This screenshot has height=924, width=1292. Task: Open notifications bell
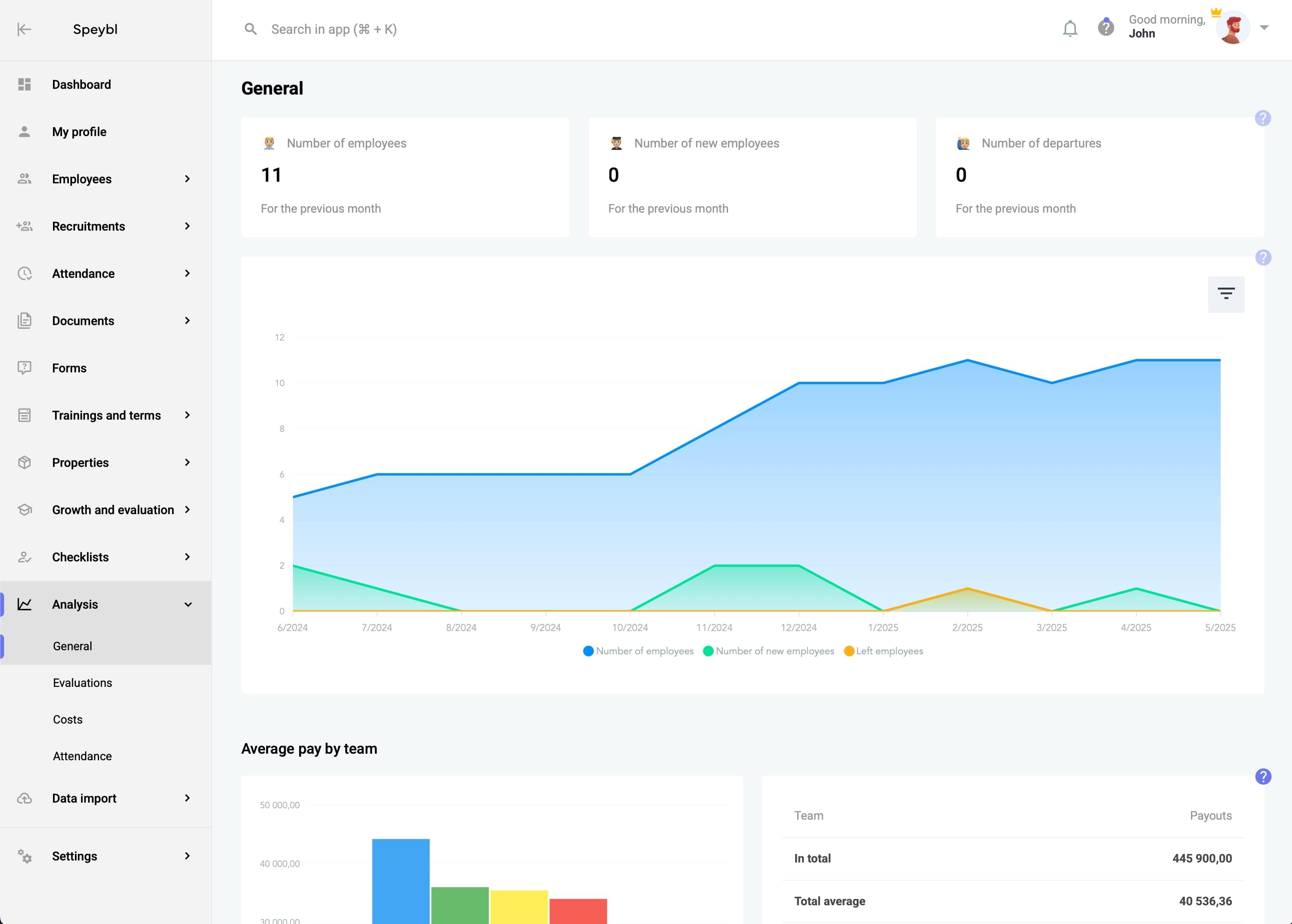coord(1069,29)
